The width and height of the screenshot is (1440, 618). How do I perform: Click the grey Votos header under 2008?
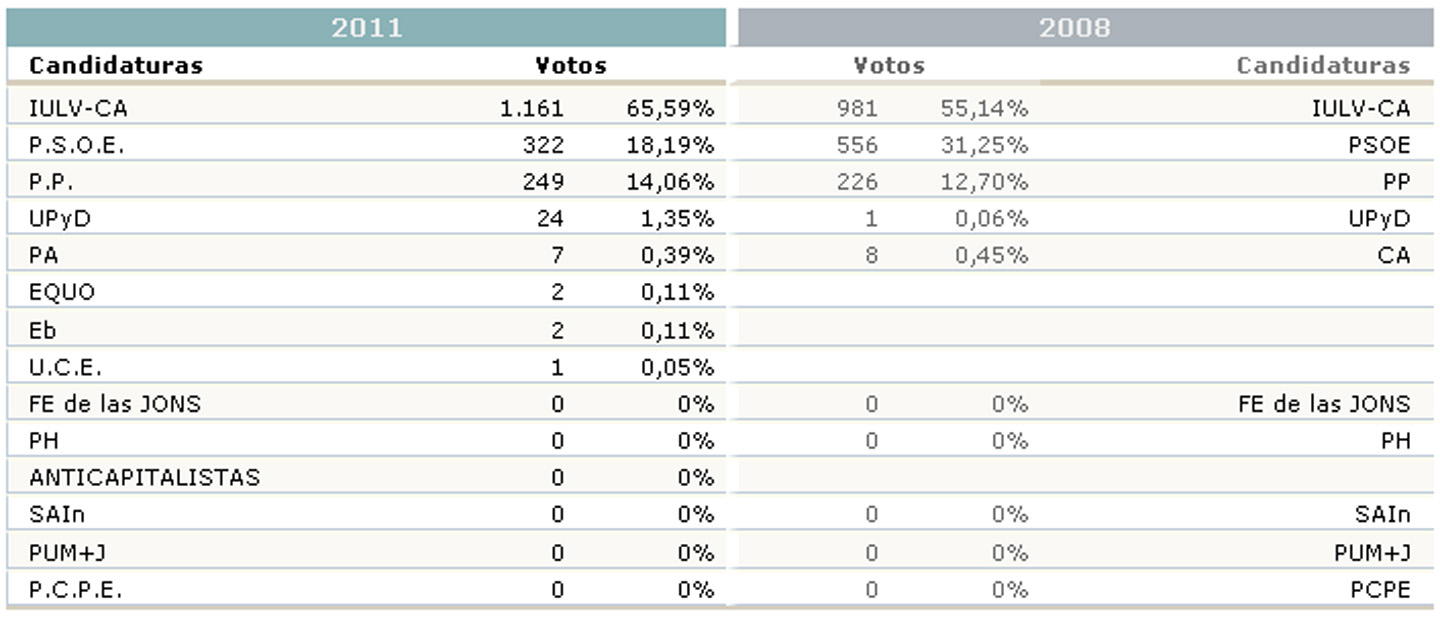click(x=889, y=66)
